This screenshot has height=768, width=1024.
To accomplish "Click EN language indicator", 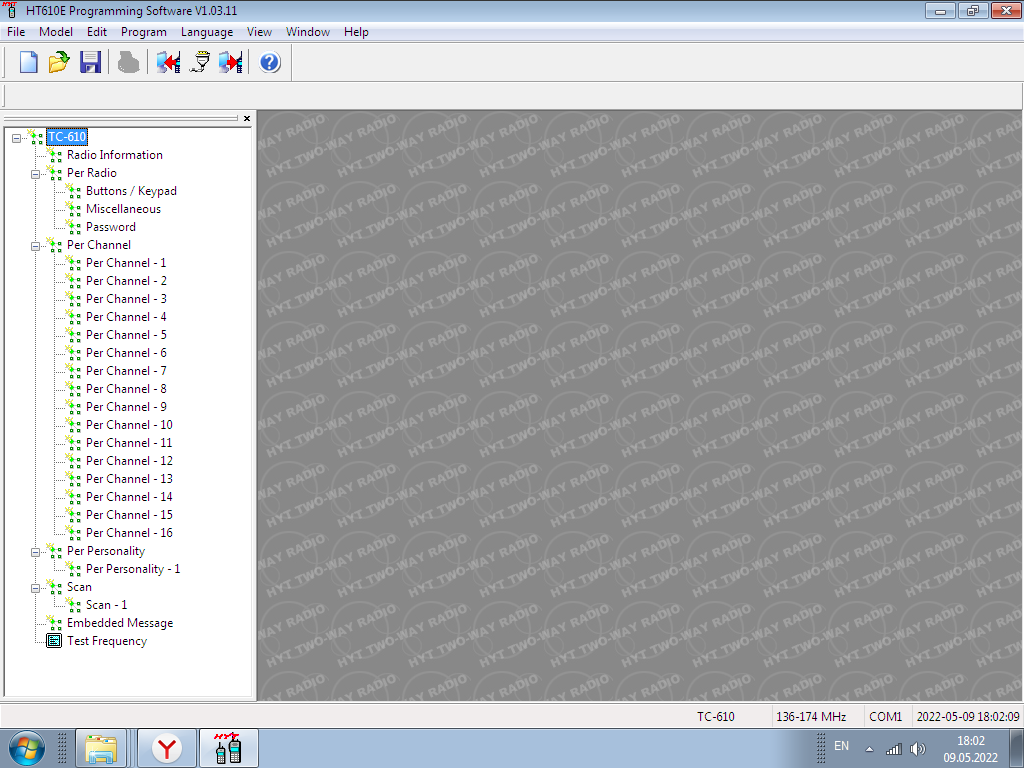I will (841, 746).
